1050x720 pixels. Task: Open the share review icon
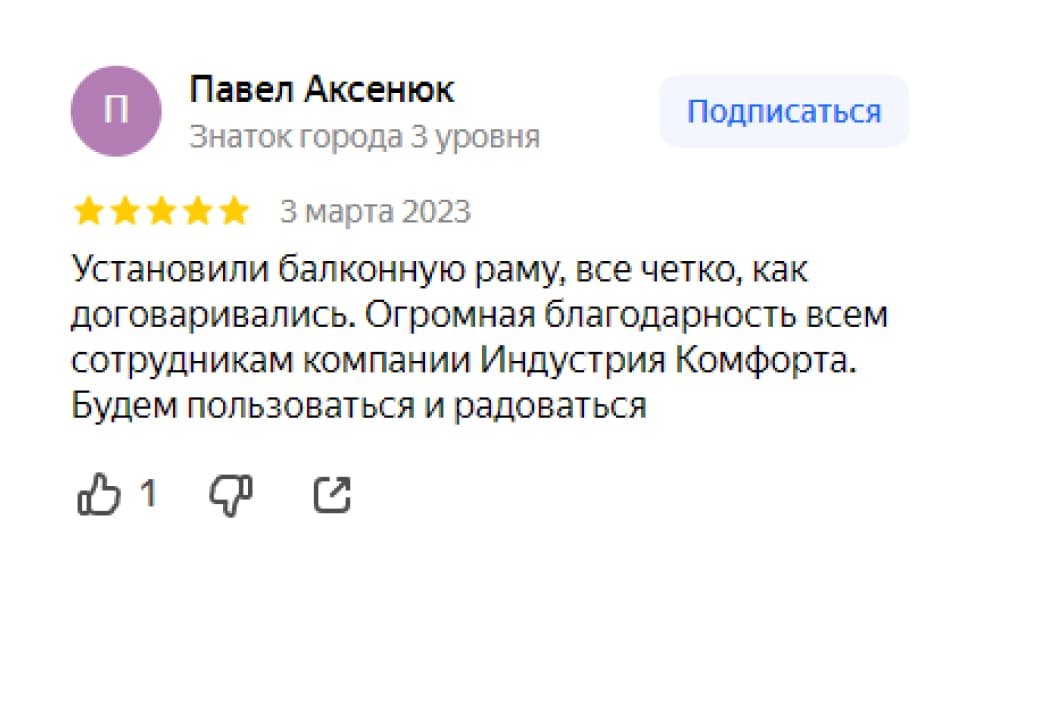click(332, 495)
